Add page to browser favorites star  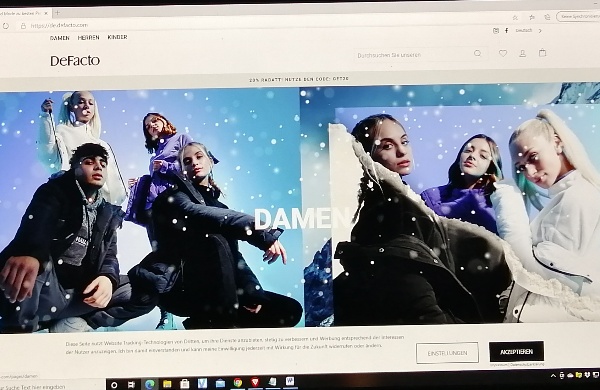click(515, 17)
